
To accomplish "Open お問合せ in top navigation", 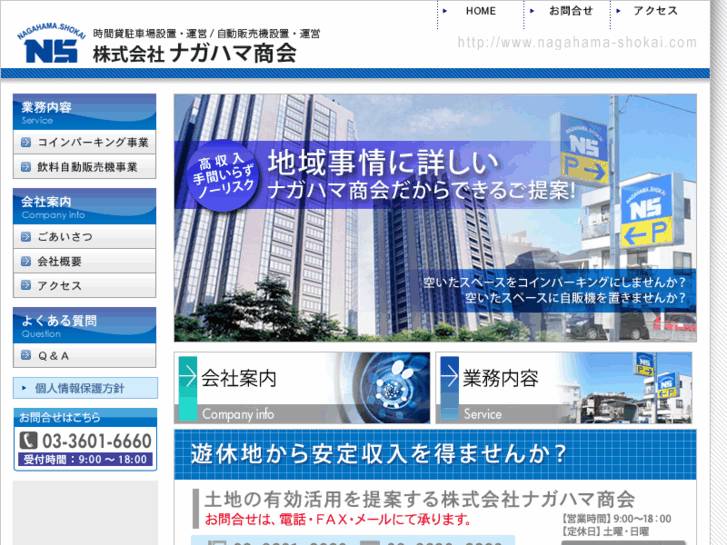I will (571, 11).
